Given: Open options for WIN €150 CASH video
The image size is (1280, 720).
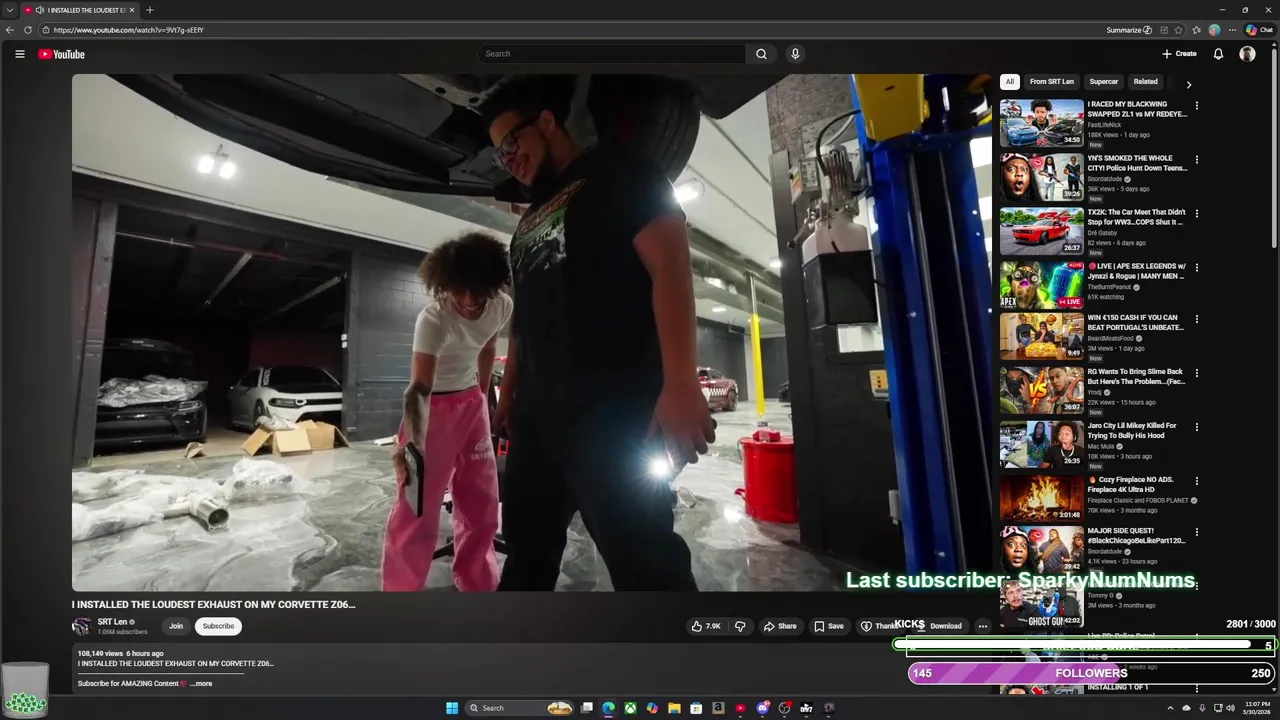Looking at the screenshot, I should pos(1196,319).
